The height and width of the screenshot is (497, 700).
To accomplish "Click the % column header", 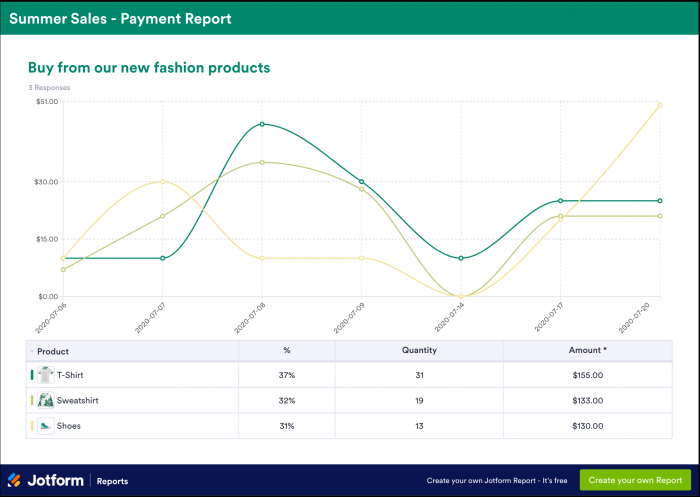I will (287, 351).
